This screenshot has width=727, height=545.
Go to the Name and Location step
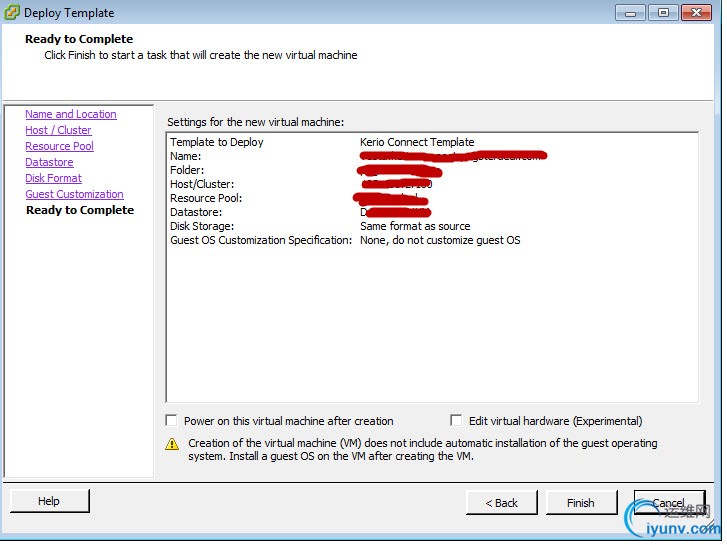point(71,114)
